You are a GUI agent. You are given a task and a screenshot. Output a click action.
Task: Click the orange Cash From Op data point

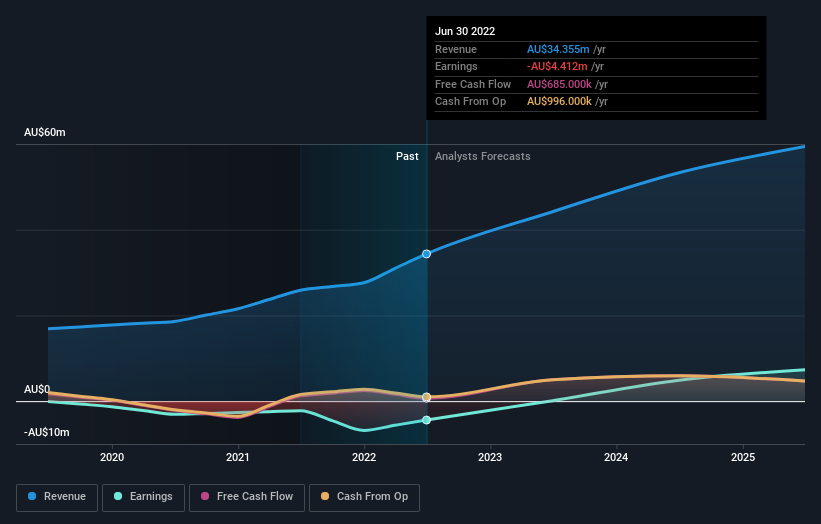427,397
